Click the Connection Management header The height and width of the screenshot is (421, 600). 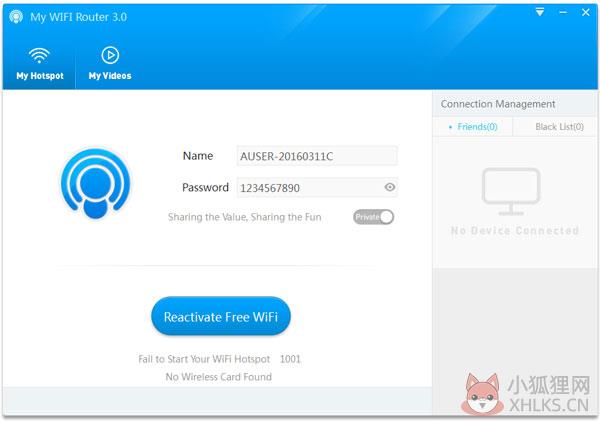[498, 104]
